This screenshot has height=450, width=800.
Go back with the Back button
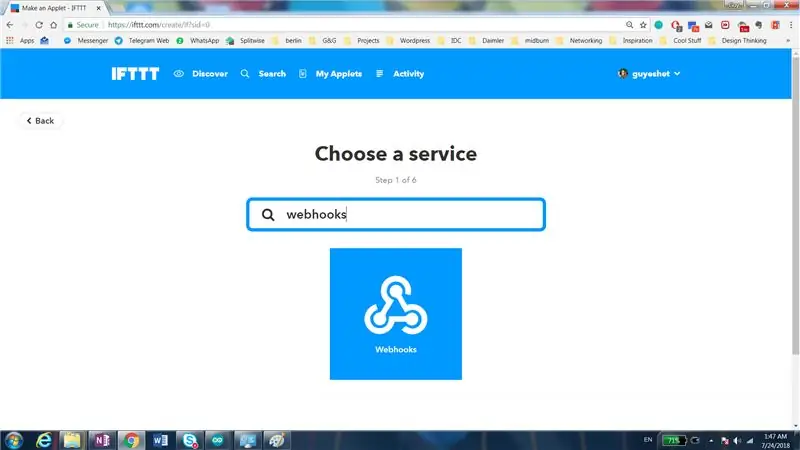point(40,121)
